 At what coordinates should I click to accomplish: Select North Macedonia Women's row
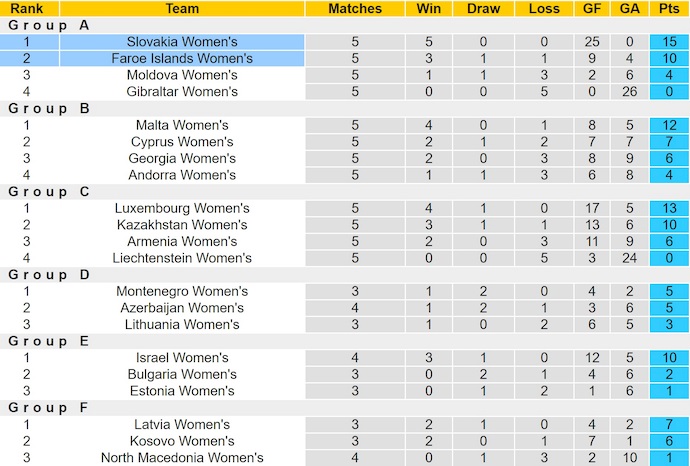[182, 458]
